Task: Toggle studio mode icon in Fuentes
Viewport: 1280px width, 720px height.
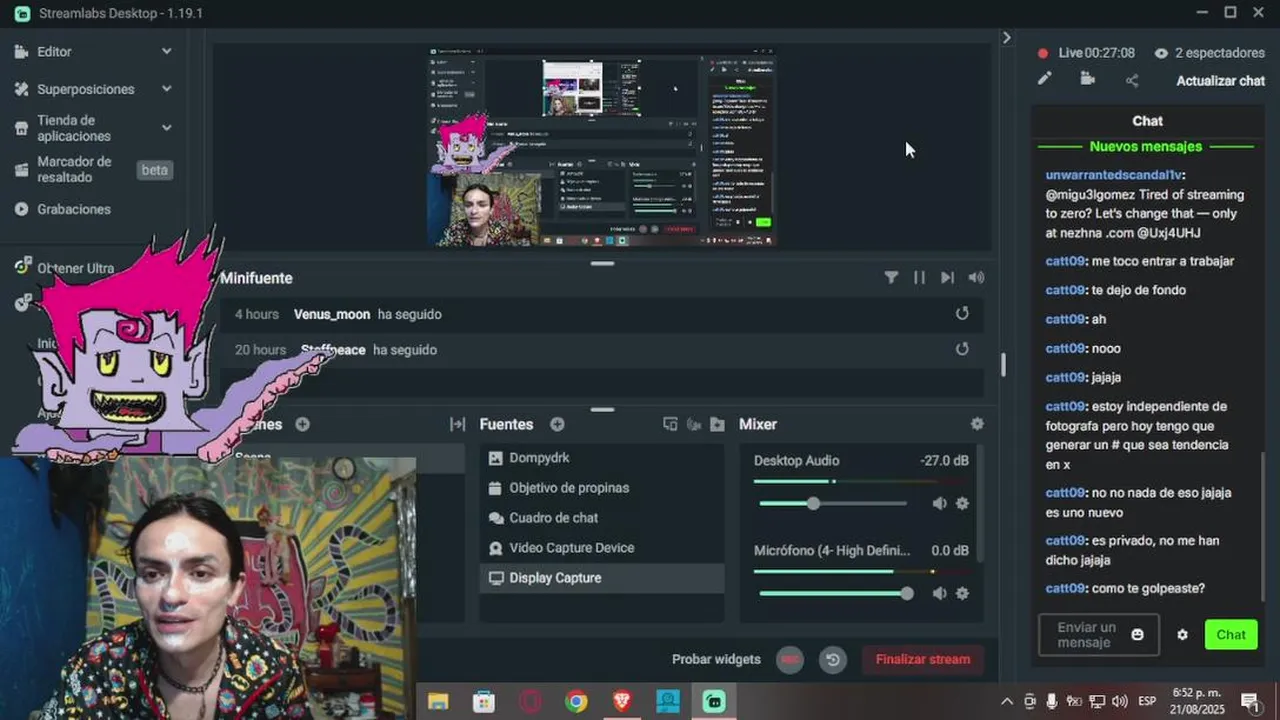Action: [x=694, y=424]
